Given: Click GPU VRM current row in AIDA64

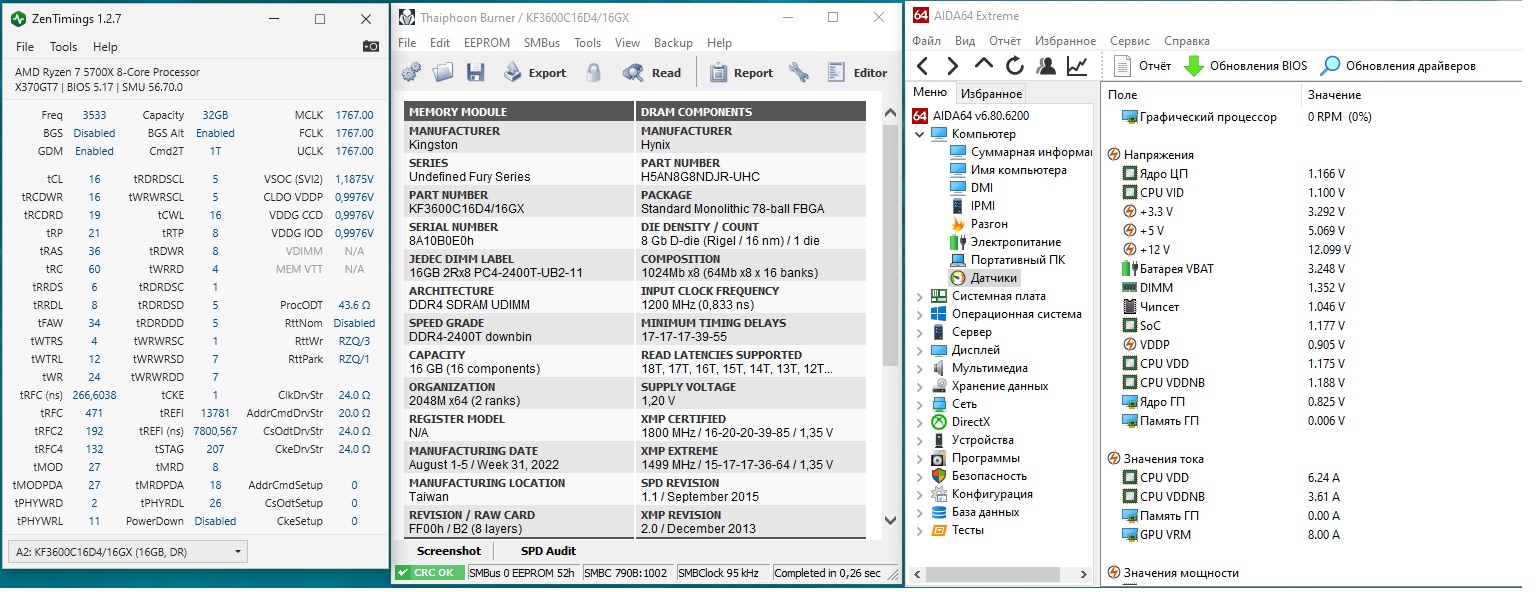Looking at the screenshot, I should tap(1232, 535).
